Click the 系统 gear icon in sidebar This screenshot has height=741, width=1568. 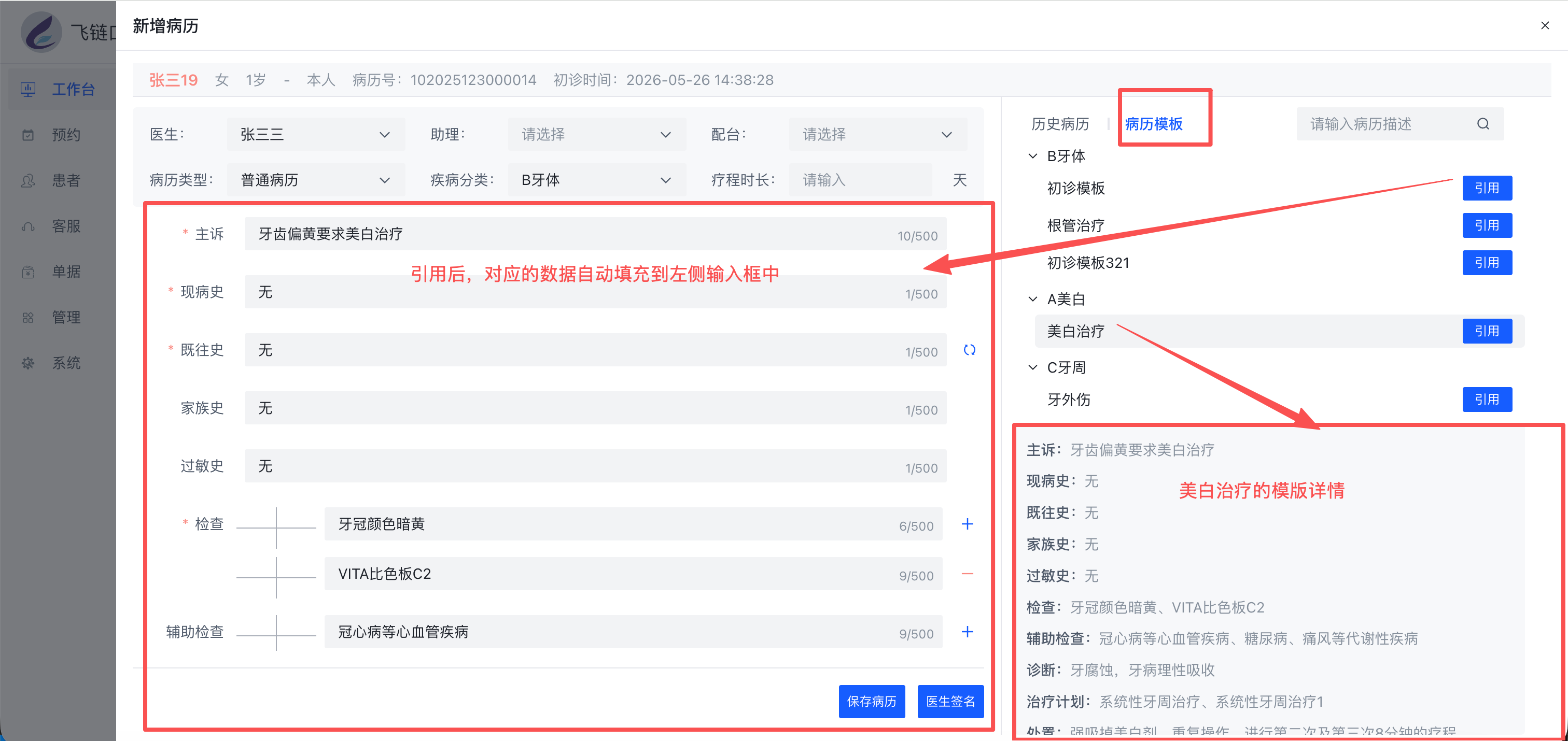point(28,363)
